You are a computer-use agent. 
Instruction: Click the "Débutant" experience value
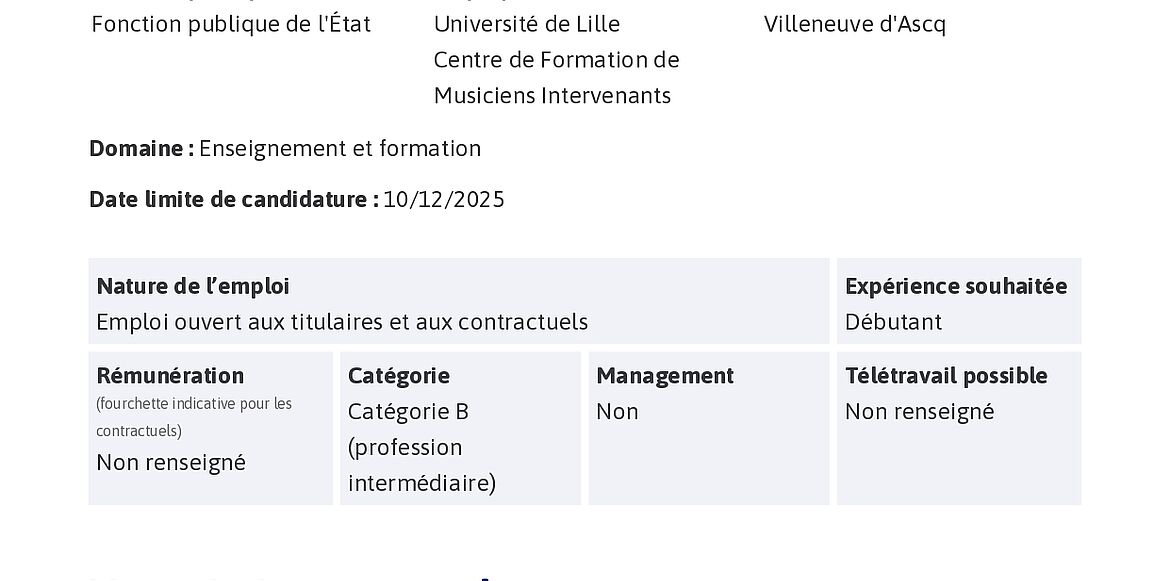pyautogui.click(x=893, y=322)
